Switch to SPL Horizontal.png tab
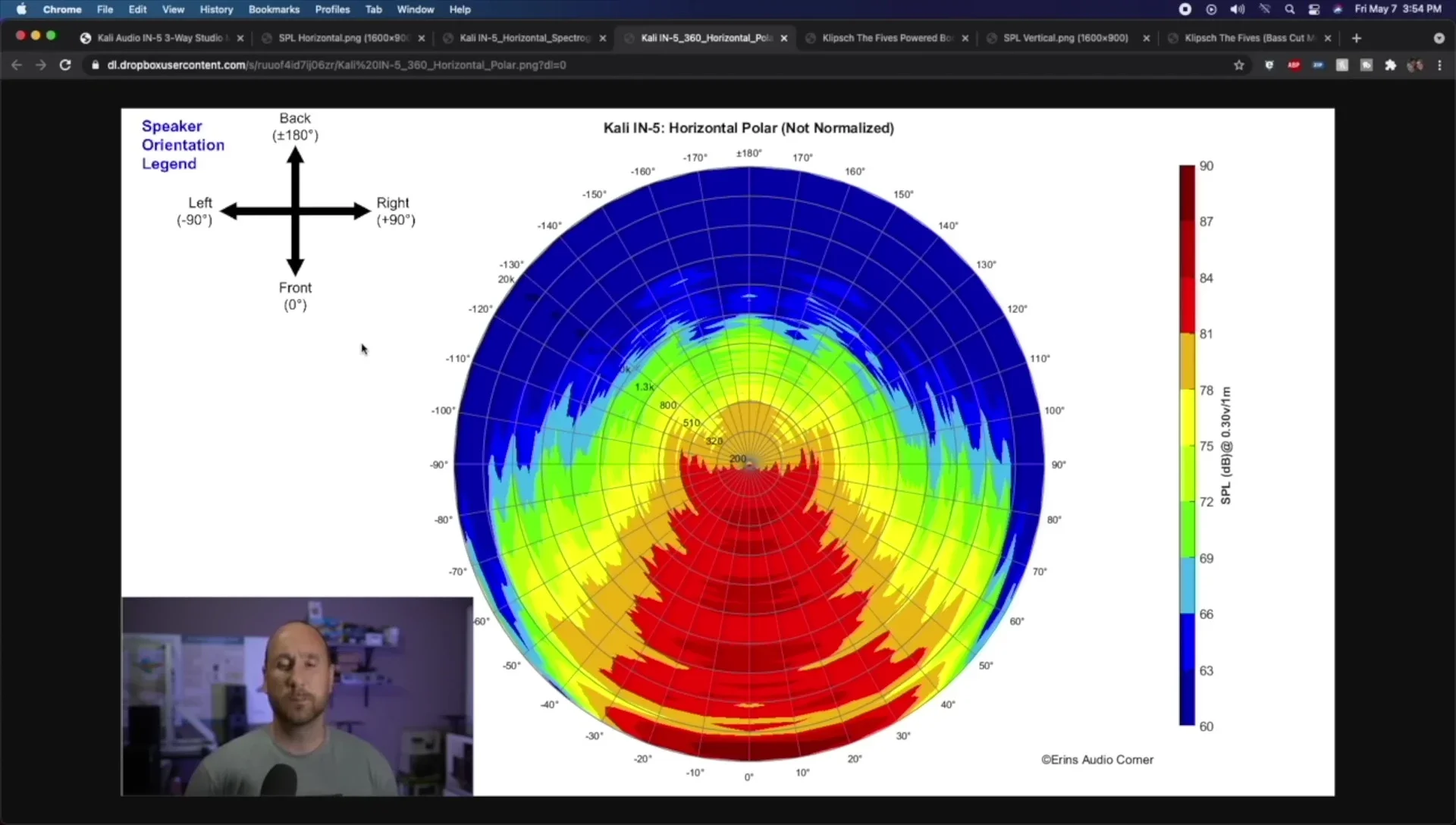The height and width of the screenshot is (825, 1456). pos(343,38)
